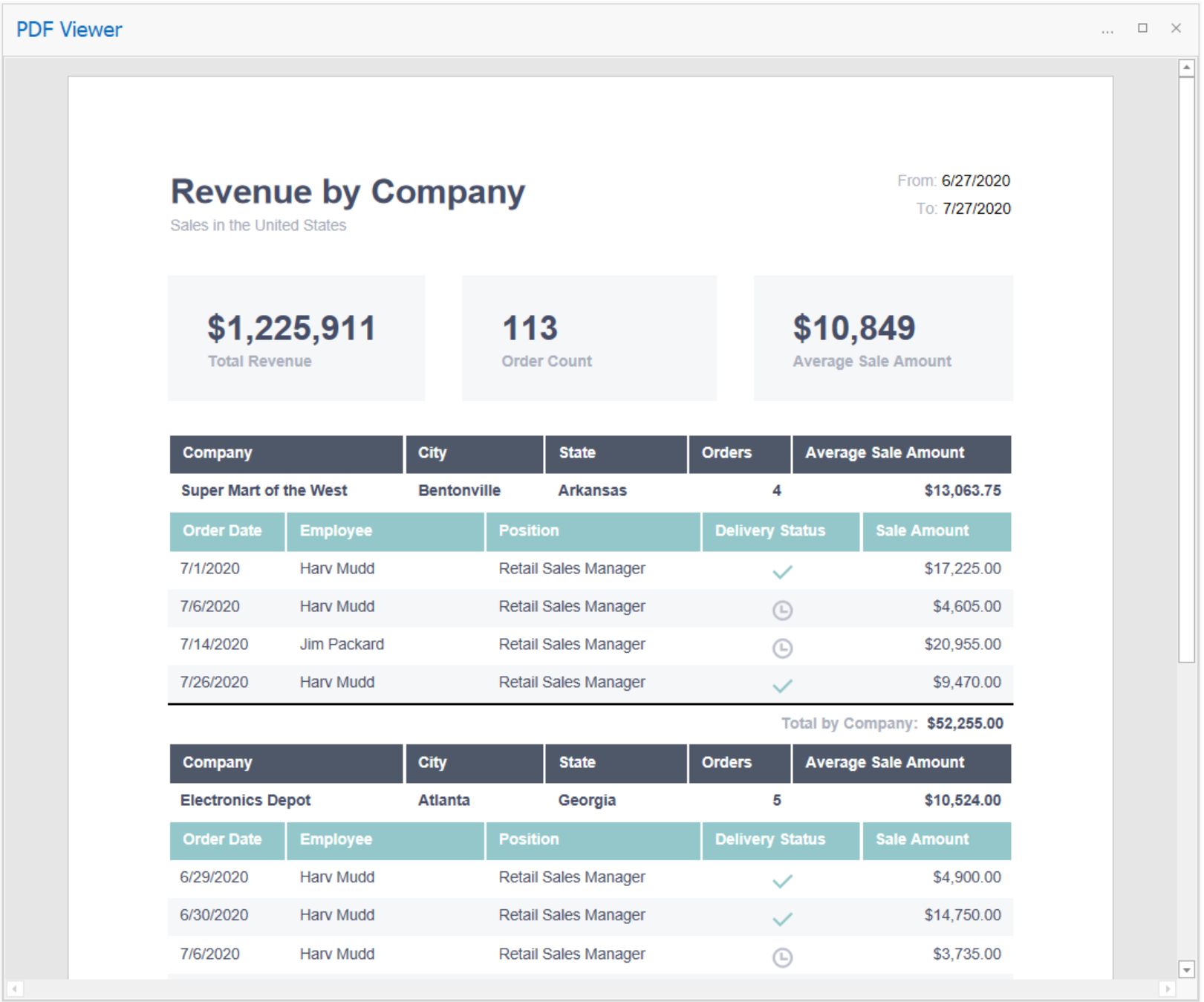Click the Electronics Depot company name
1204x1002 pixels.
click(x=245, y=800)
